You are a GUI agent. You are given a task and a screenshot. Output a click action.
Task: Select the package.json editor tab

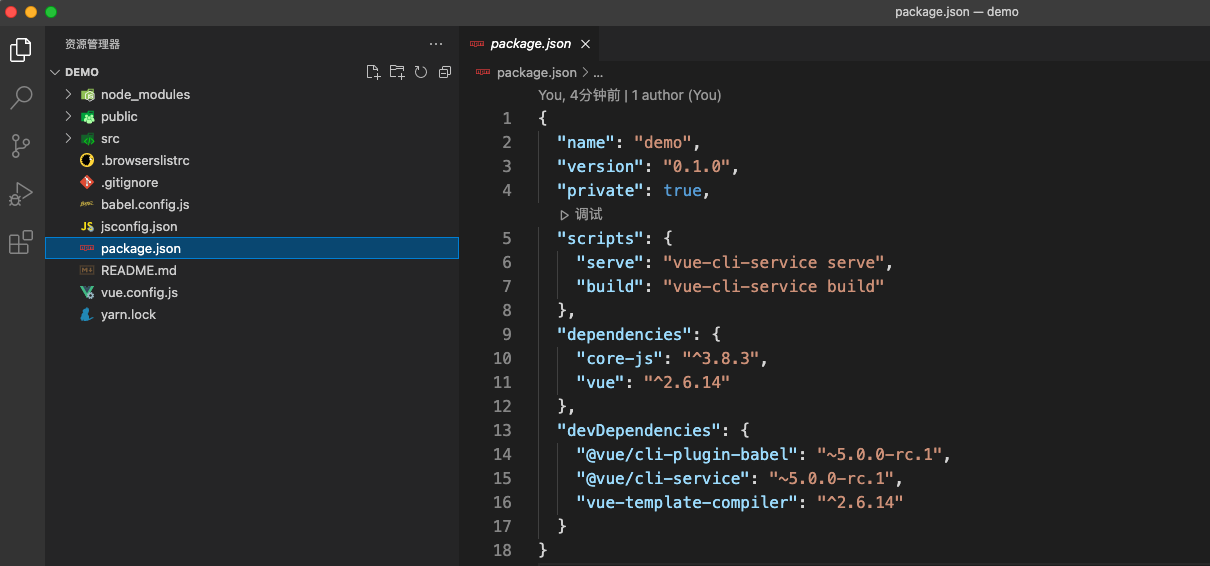[530, 44]
